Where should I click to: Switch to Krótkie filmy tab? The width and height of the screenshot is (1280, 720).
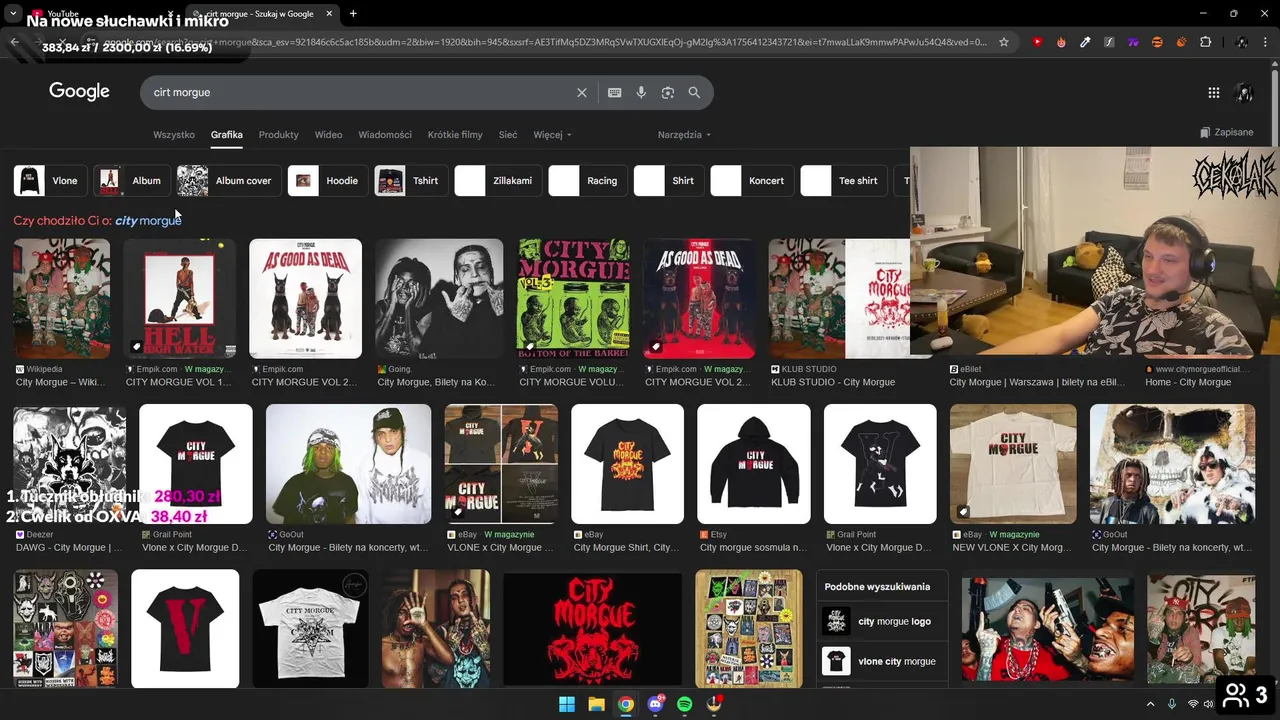point(455,134)
